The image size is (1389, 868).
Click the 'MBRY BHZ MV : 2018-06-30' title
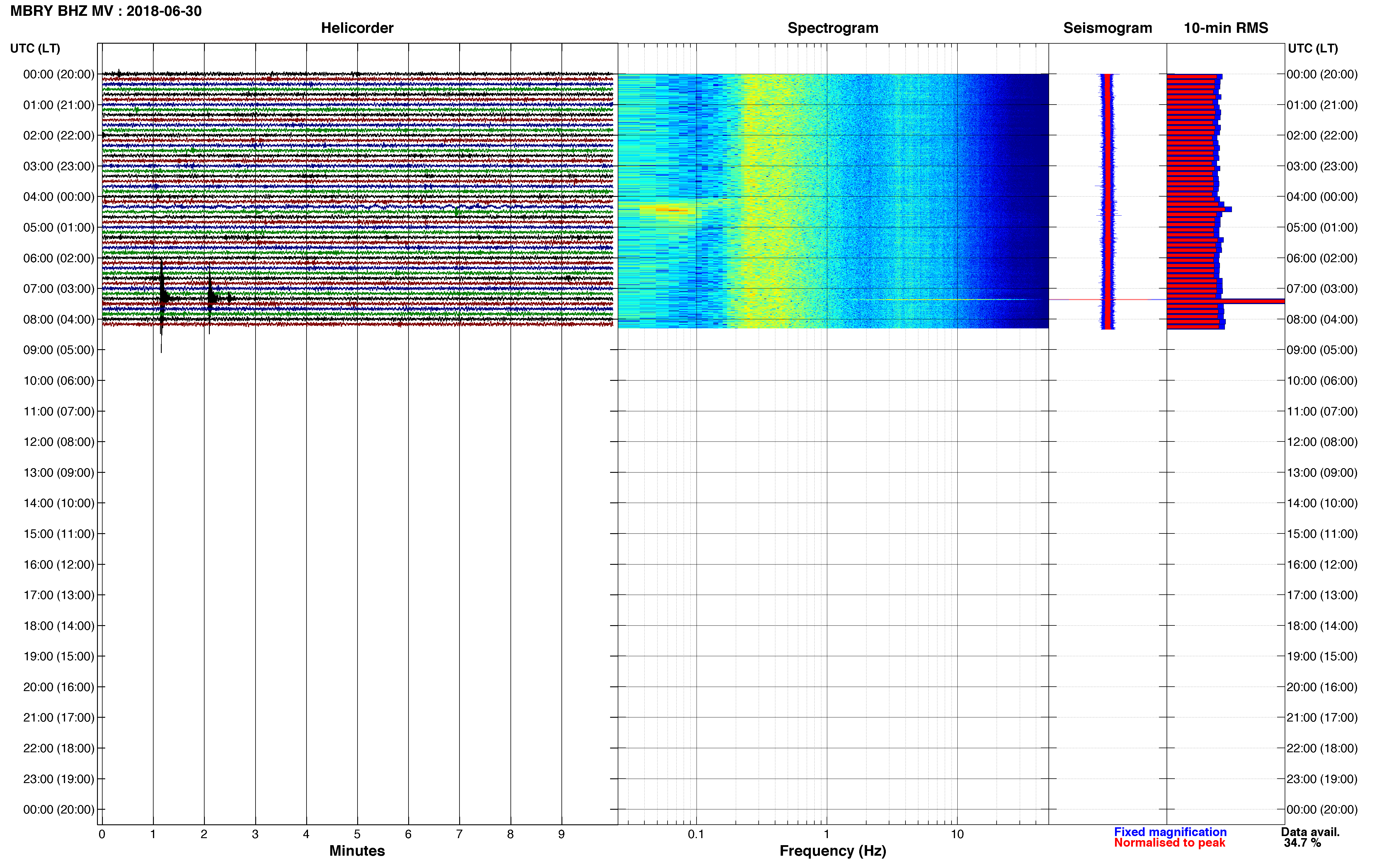(x=106, y=11)
